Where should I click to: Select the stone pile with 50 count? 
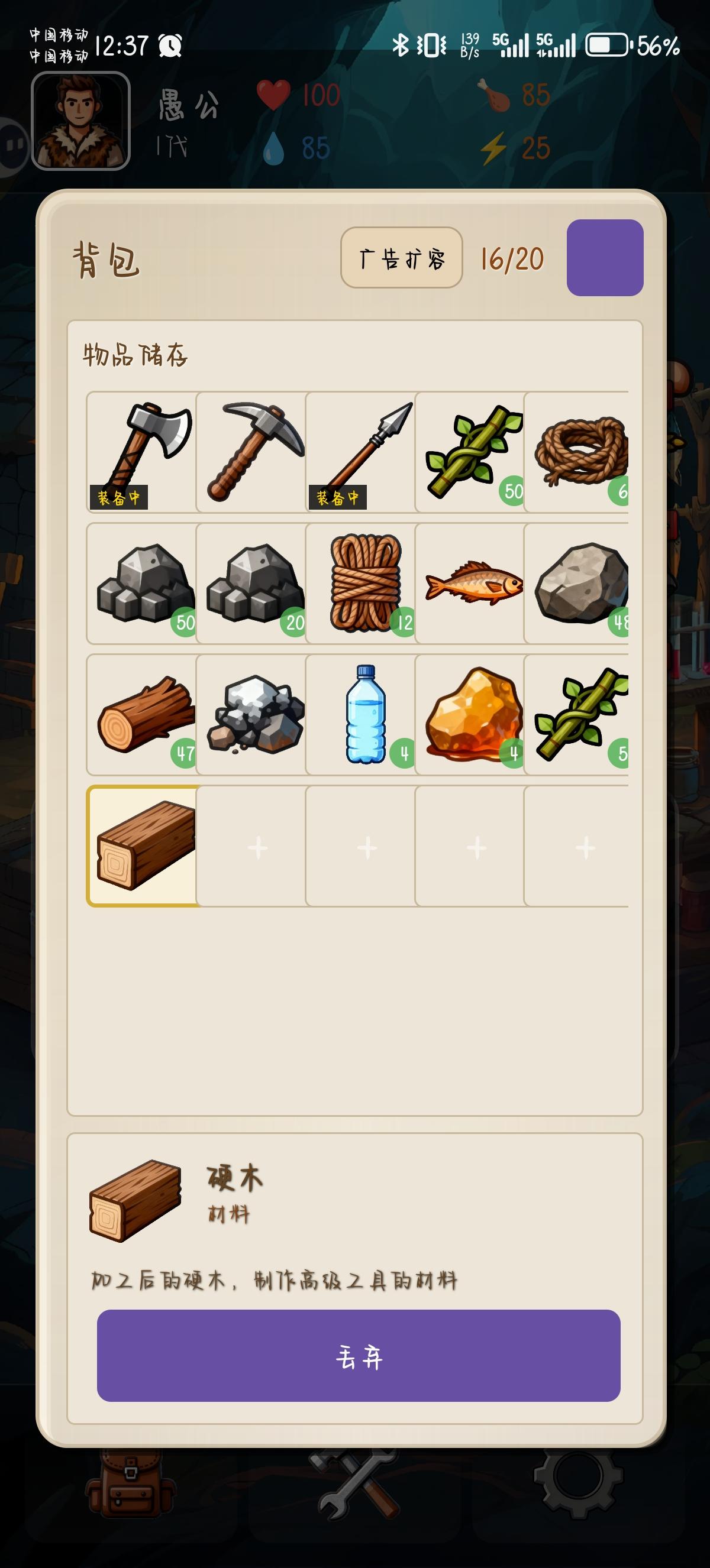click(x=141, y=583)
